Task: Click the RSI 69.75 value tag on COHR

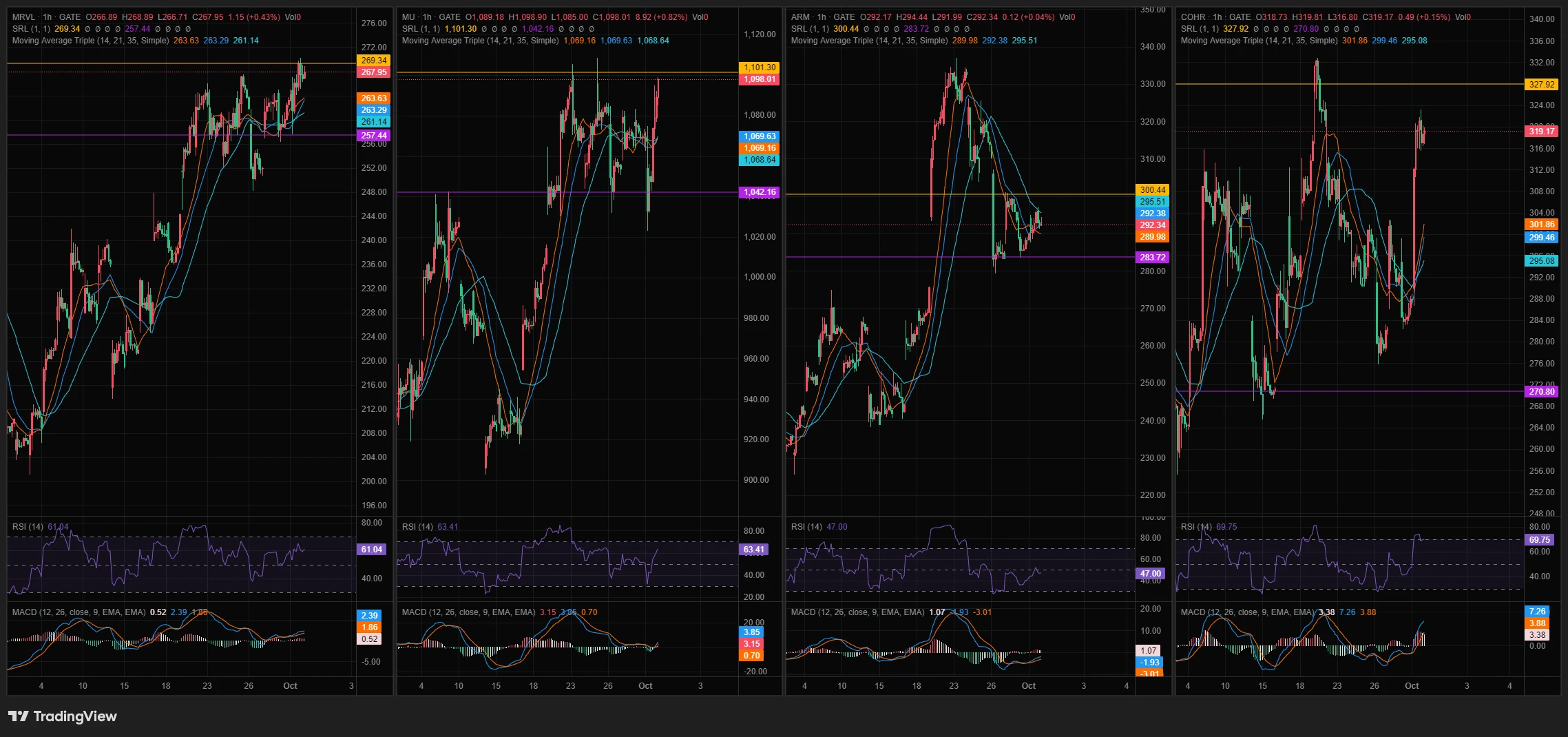Action: [1540, 540]
